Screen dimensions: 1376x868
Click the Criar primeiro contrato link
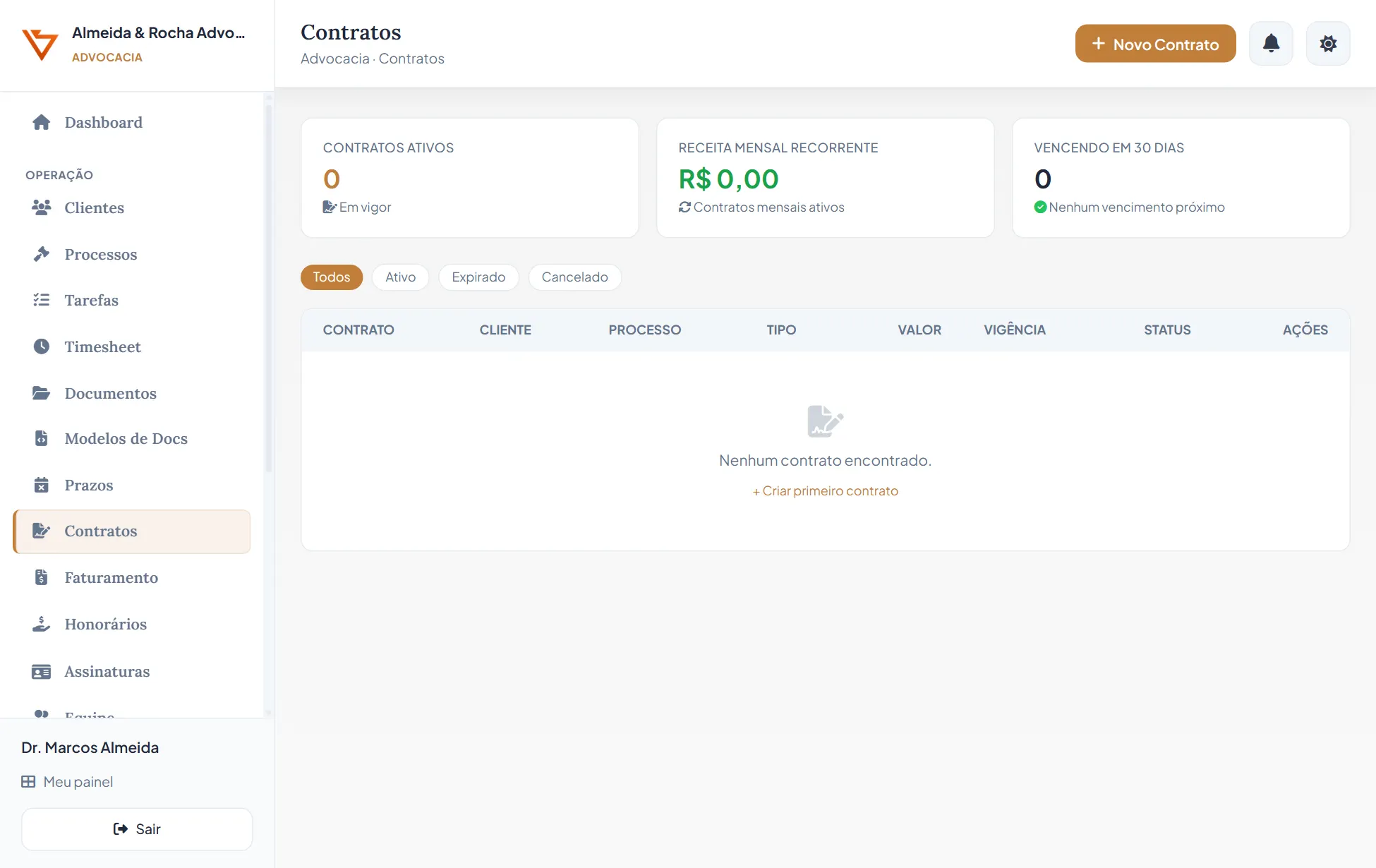tap(825, 491)
